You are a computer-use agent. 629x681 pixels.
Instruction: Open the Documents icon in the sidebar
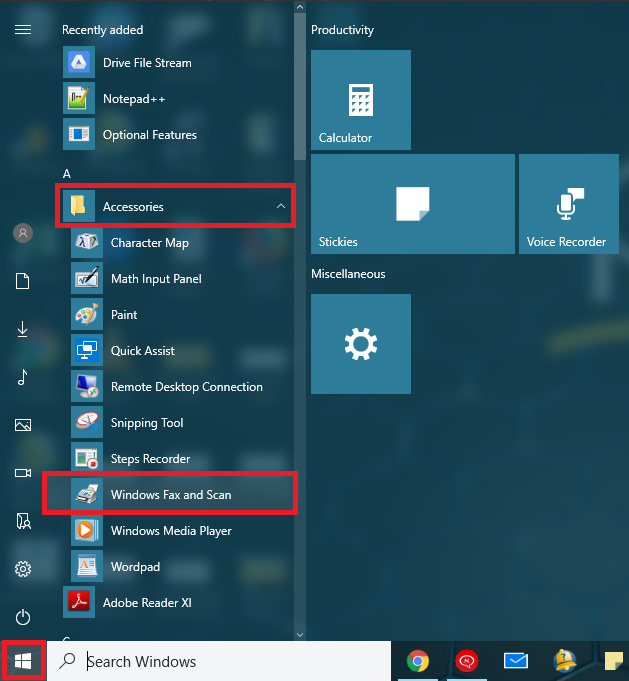(23, 281)
